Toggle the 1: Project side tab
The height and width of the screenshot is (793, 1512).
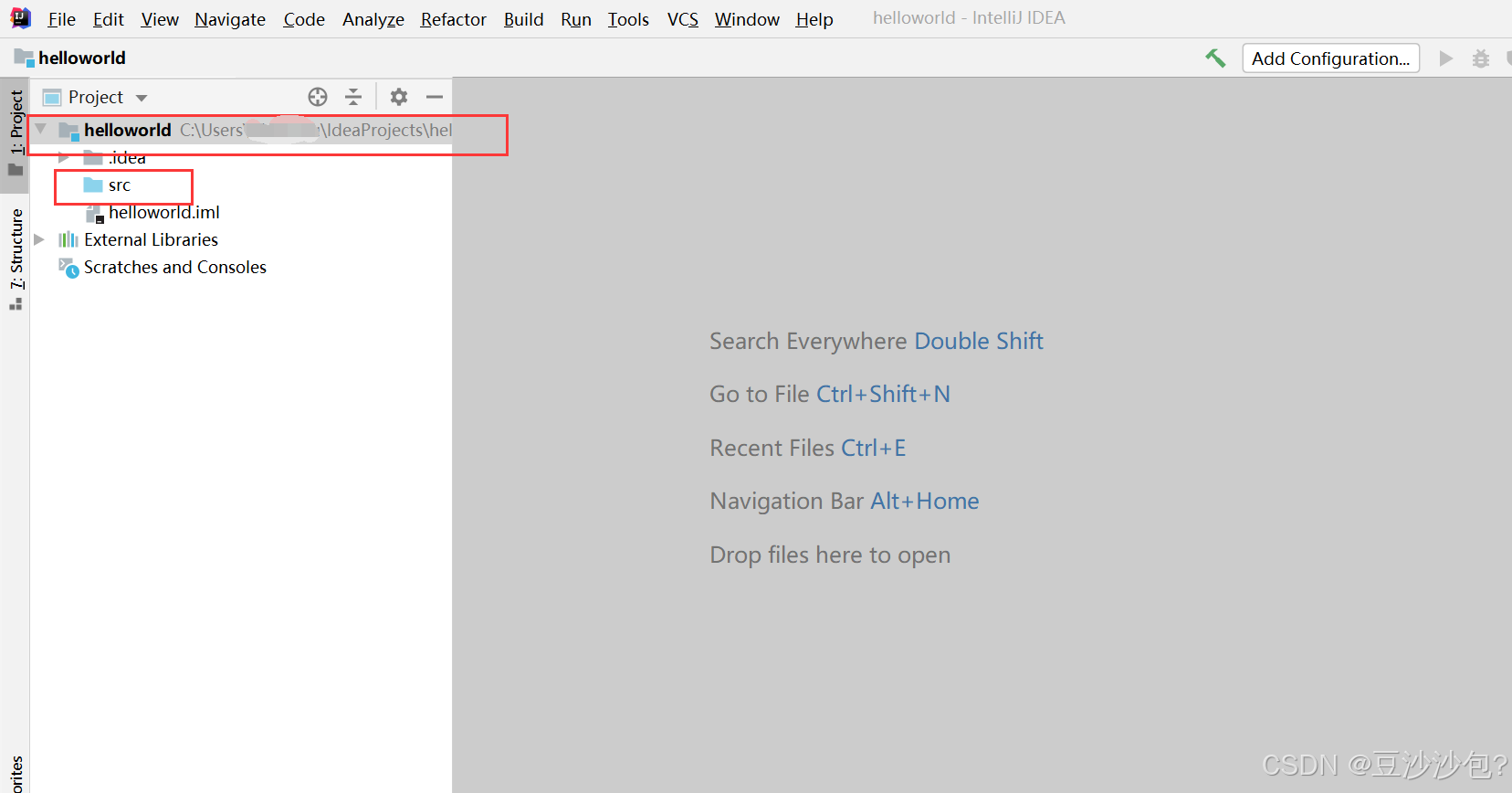coord(16,133)
